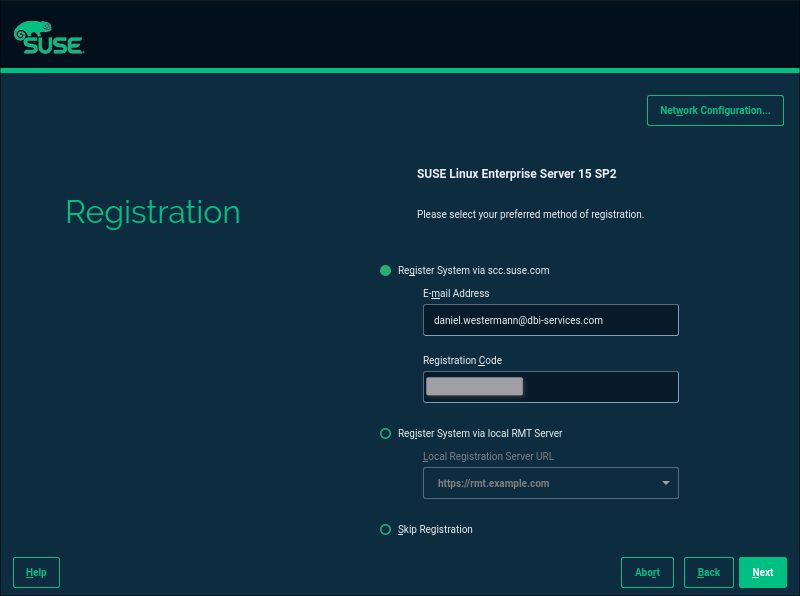Screen dimensions: 800x596
Task: Go Back to the previous step
Action: (x=709, y=573)
